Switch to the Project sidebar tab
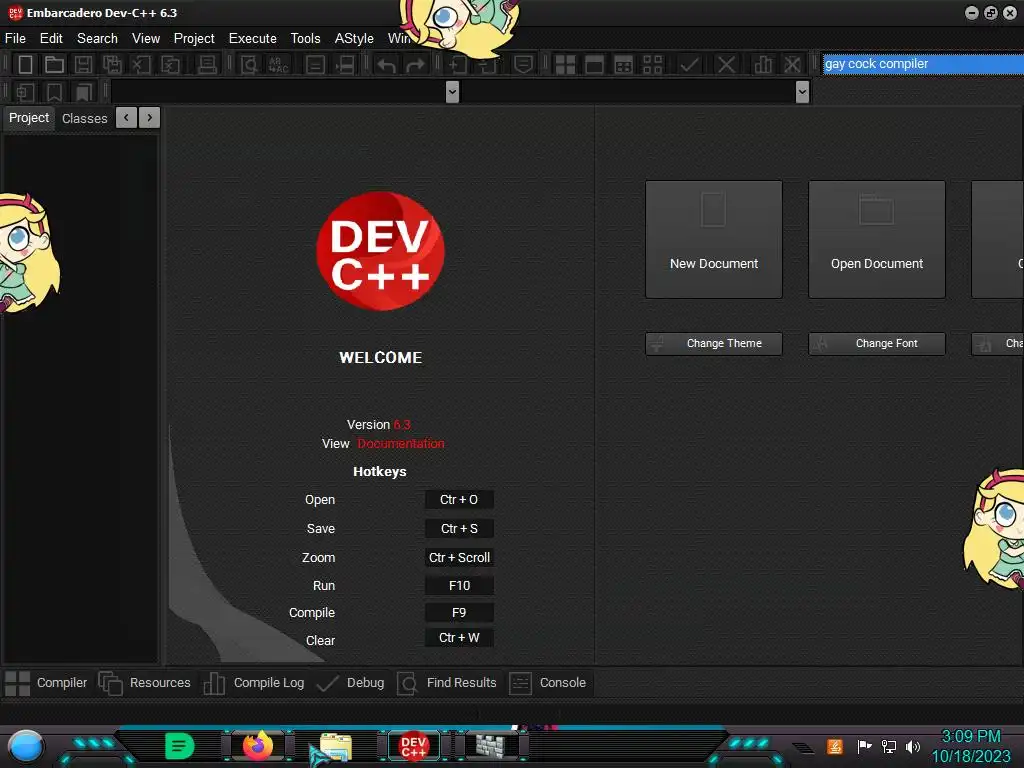1024x768 pixels. [29, 118]
